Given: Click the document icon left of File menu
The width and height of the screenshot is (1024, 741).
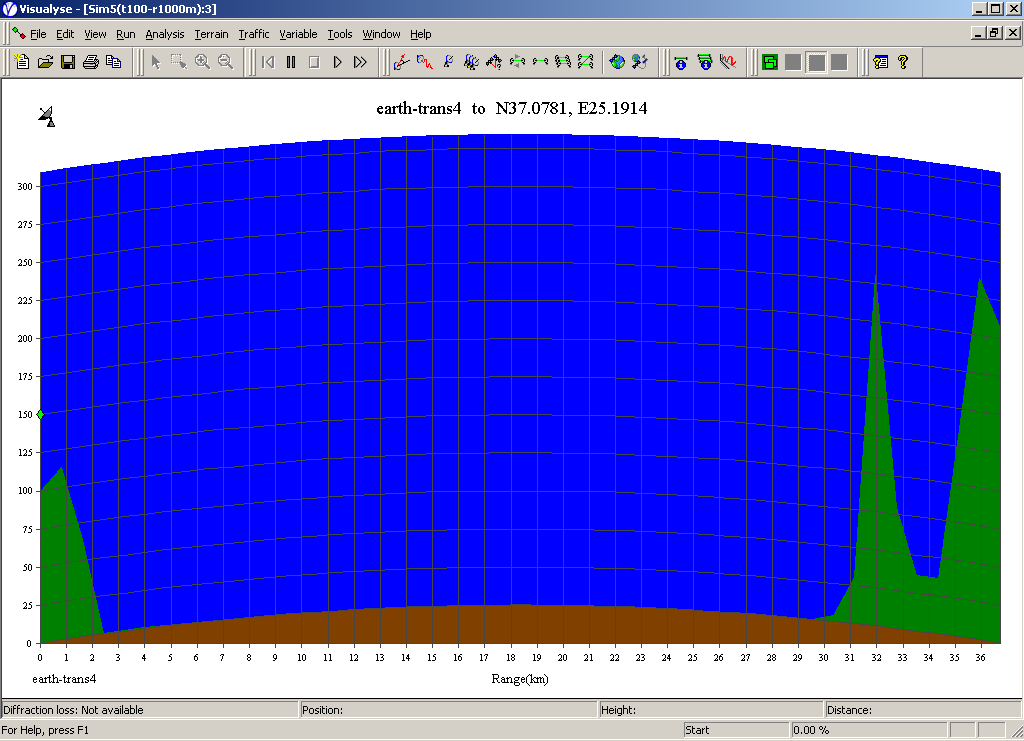Looking at the screenshot, I should [x=19, y=33].
